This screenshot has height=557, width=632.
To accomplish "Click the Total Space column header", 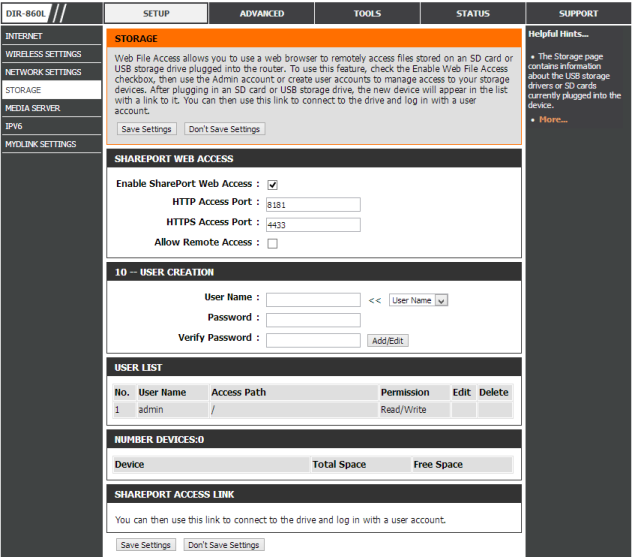I will [x=361, y=464].
